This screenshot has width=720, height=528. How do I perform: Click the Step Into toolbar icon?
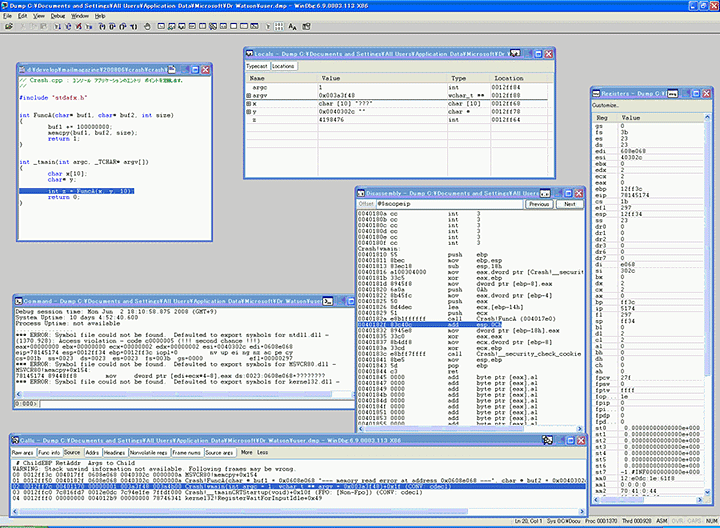click(x=102, y=27)
